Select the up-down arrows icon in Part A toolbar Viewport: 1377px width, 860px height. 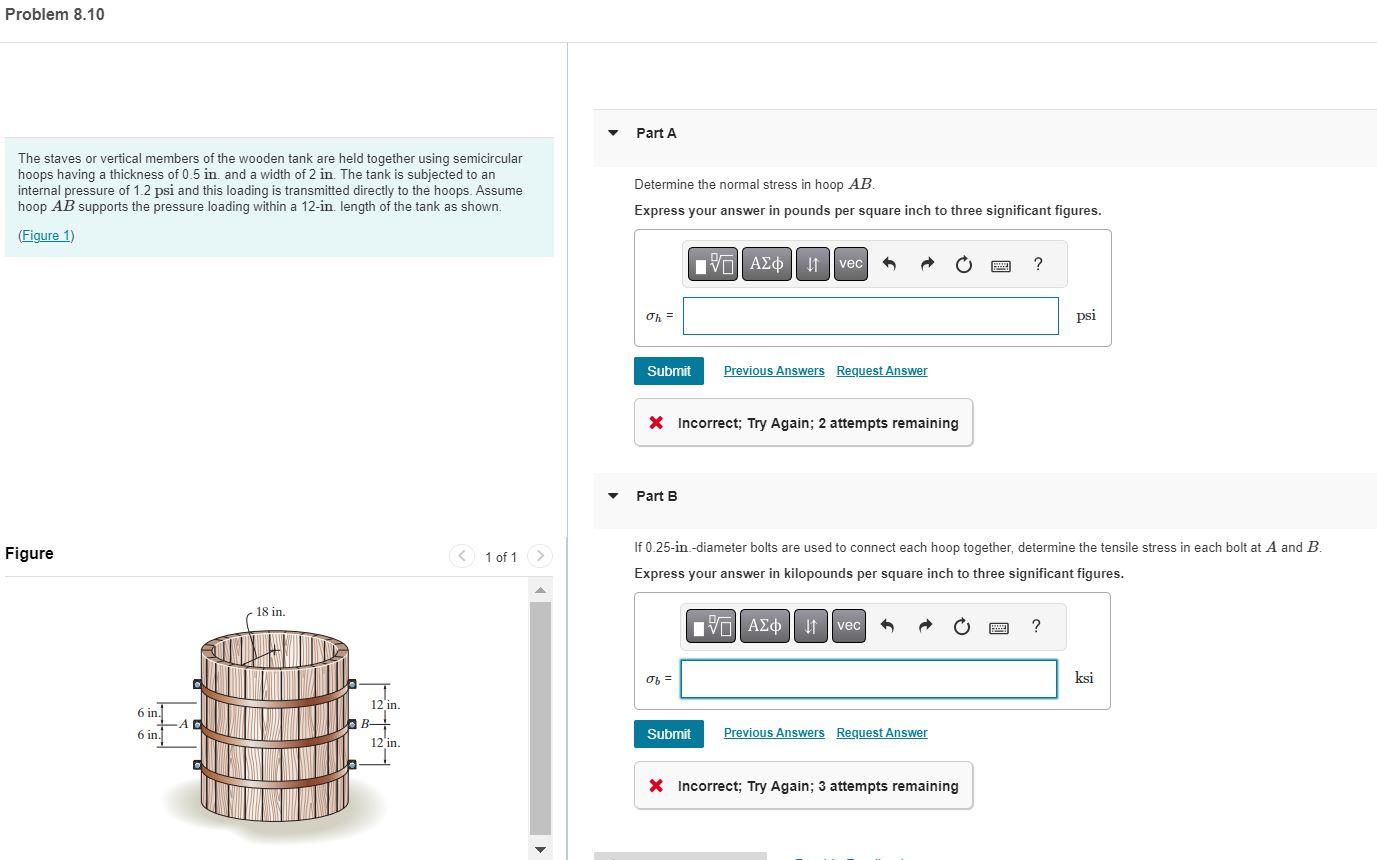pos(812,263)
